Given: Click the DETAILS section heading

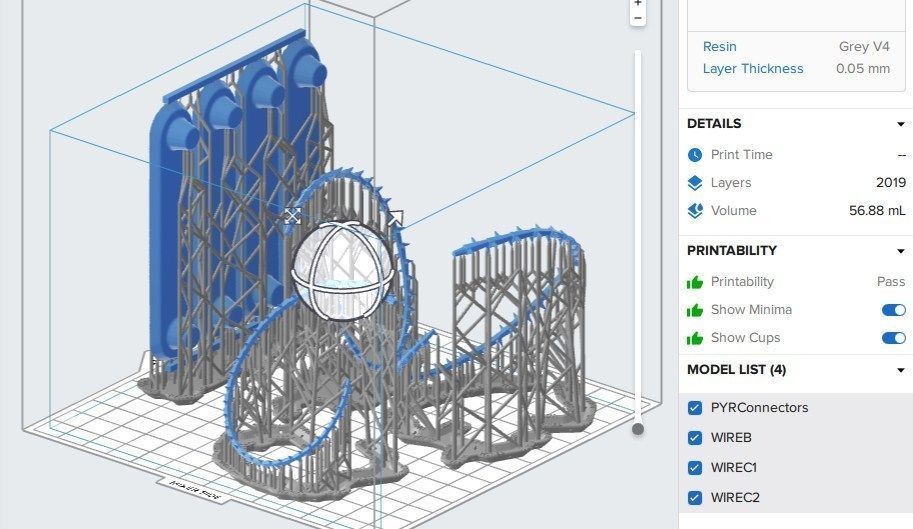Looking at the screenshot, I should click(714, 123).
